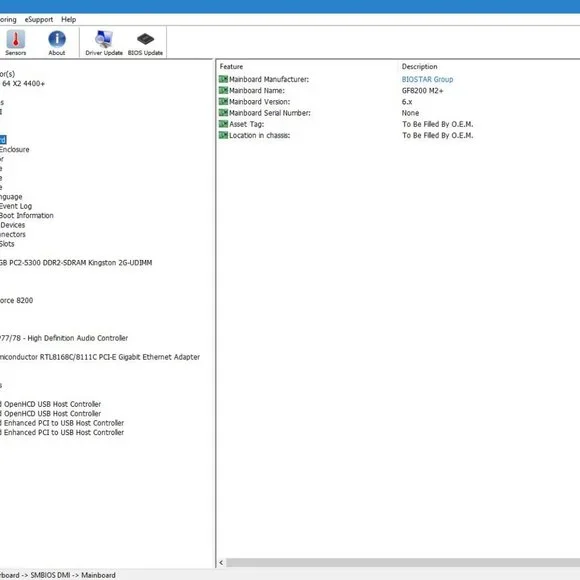
Task: Click the Feature column header
Action: click(231, 67)
